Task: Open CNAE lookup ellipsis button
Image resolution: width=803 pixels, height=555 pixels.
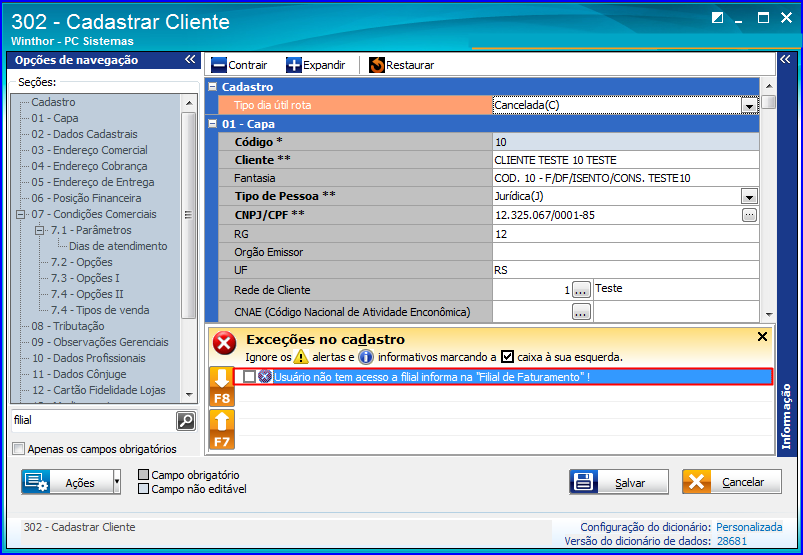Action: [x=581, y=312]
